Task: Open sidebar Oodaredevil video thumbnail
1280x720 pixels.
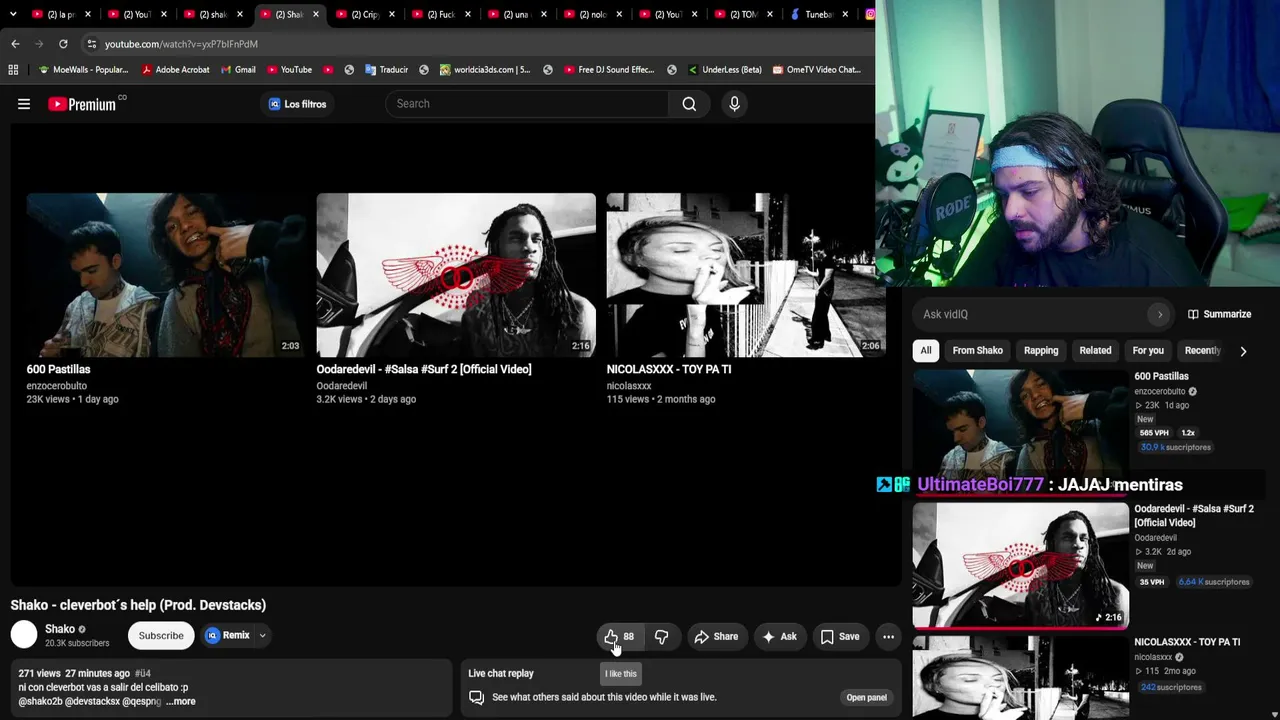Action: click(x=1020, y=565)
